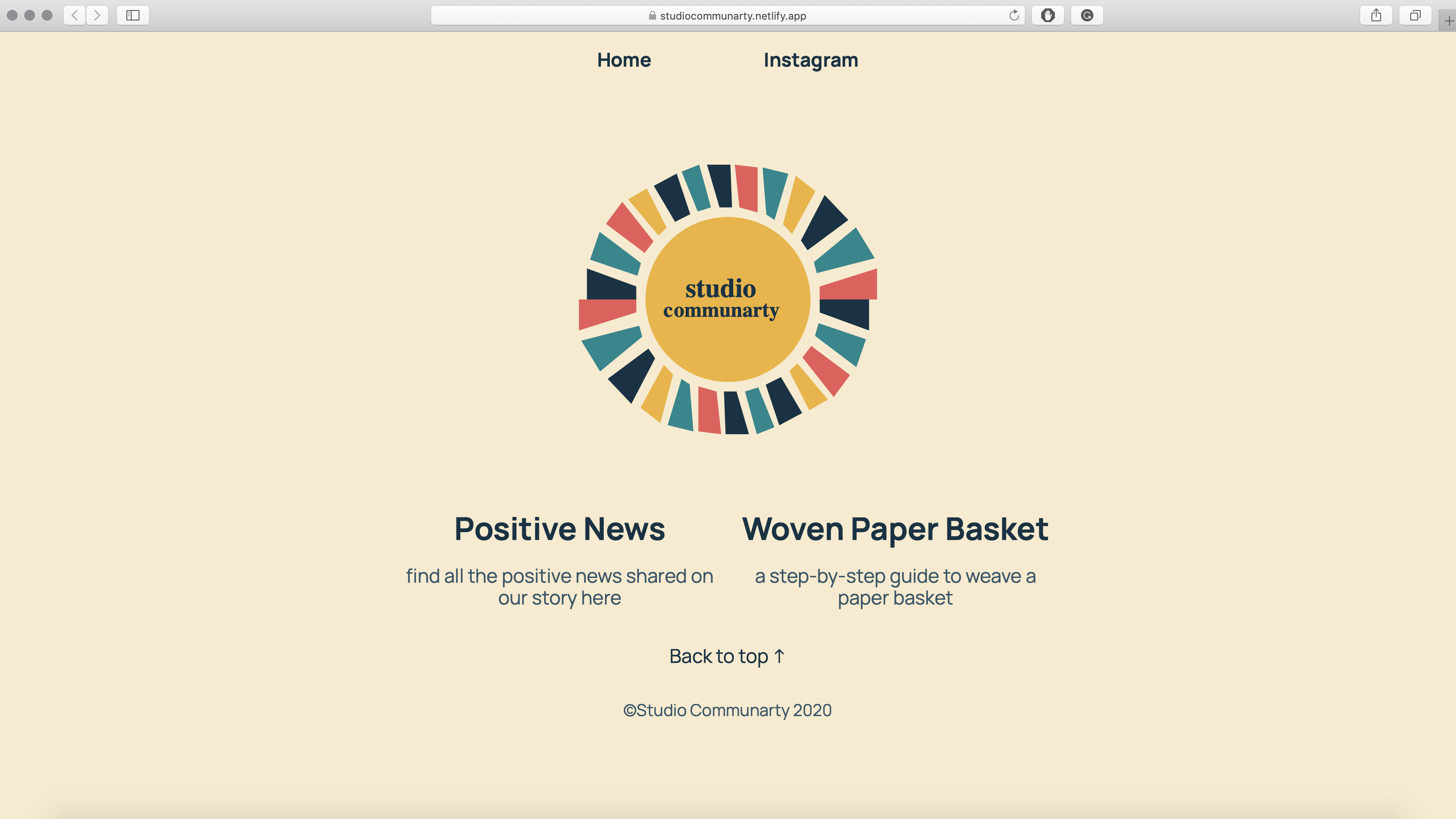This screenshot has height=819, width=1456.
Task: Open the Woven Paper Basket heading
Action: (x=895, y=529)
